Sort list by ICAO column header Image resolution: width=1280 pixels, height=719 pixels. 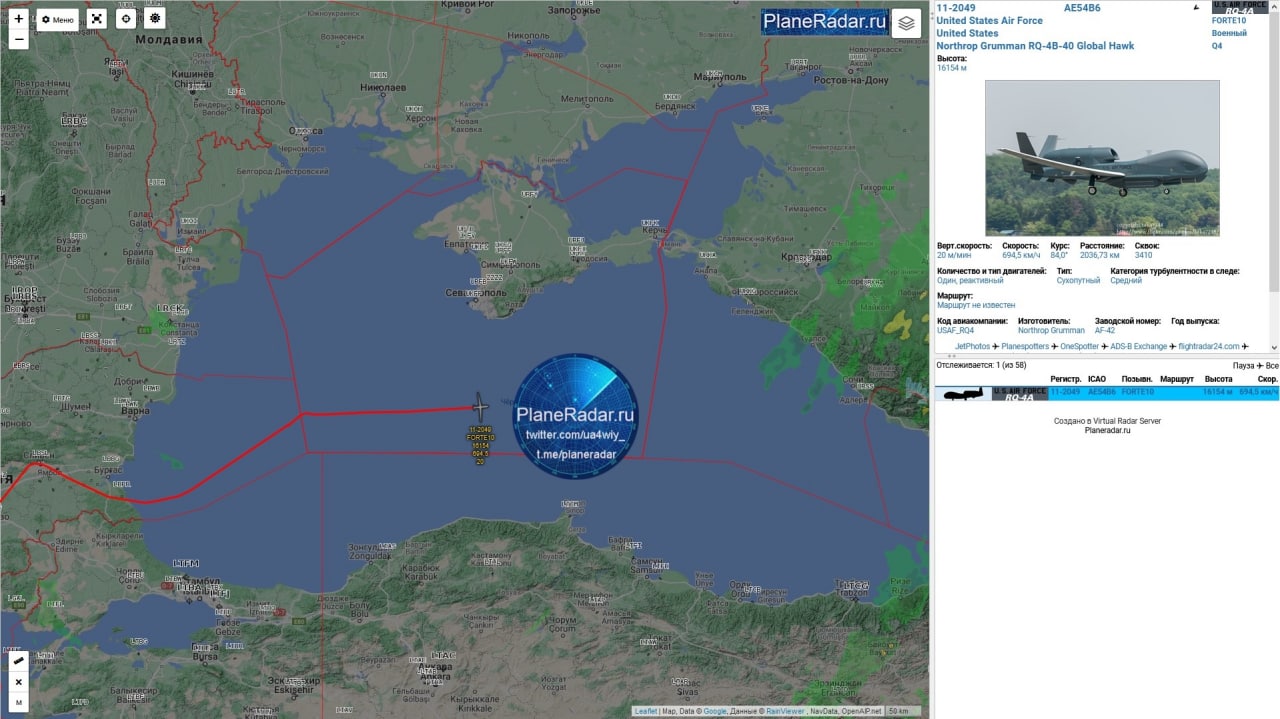point(1097,379)
